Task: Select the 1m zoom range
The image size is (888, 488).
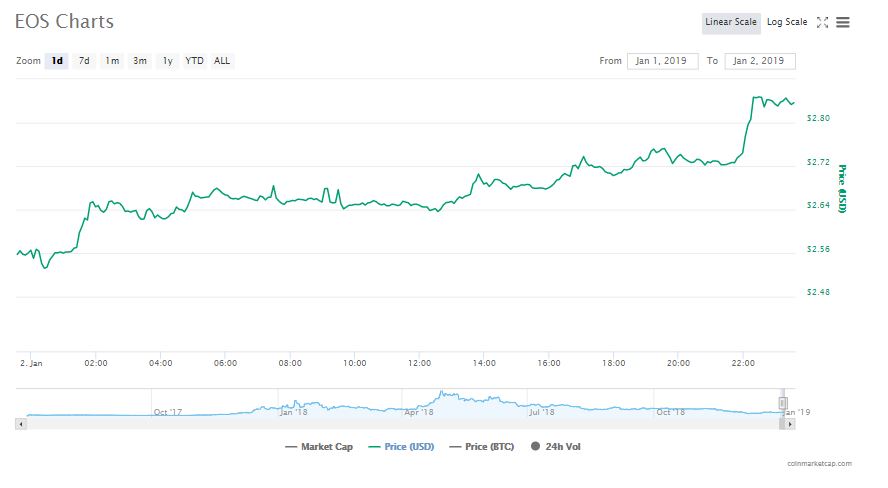Action: point(112,61)
